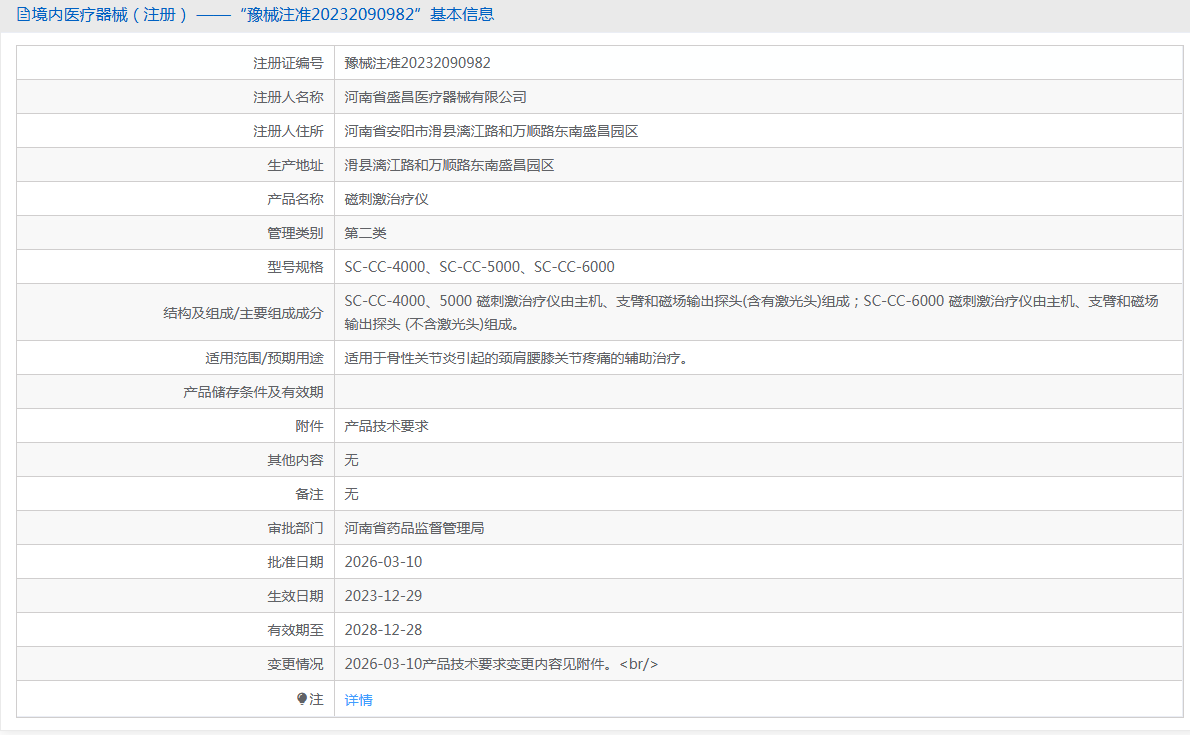Click the 审批部门 row label
Viewport: 1190px width, 735px height.
[x=295, y=528]
